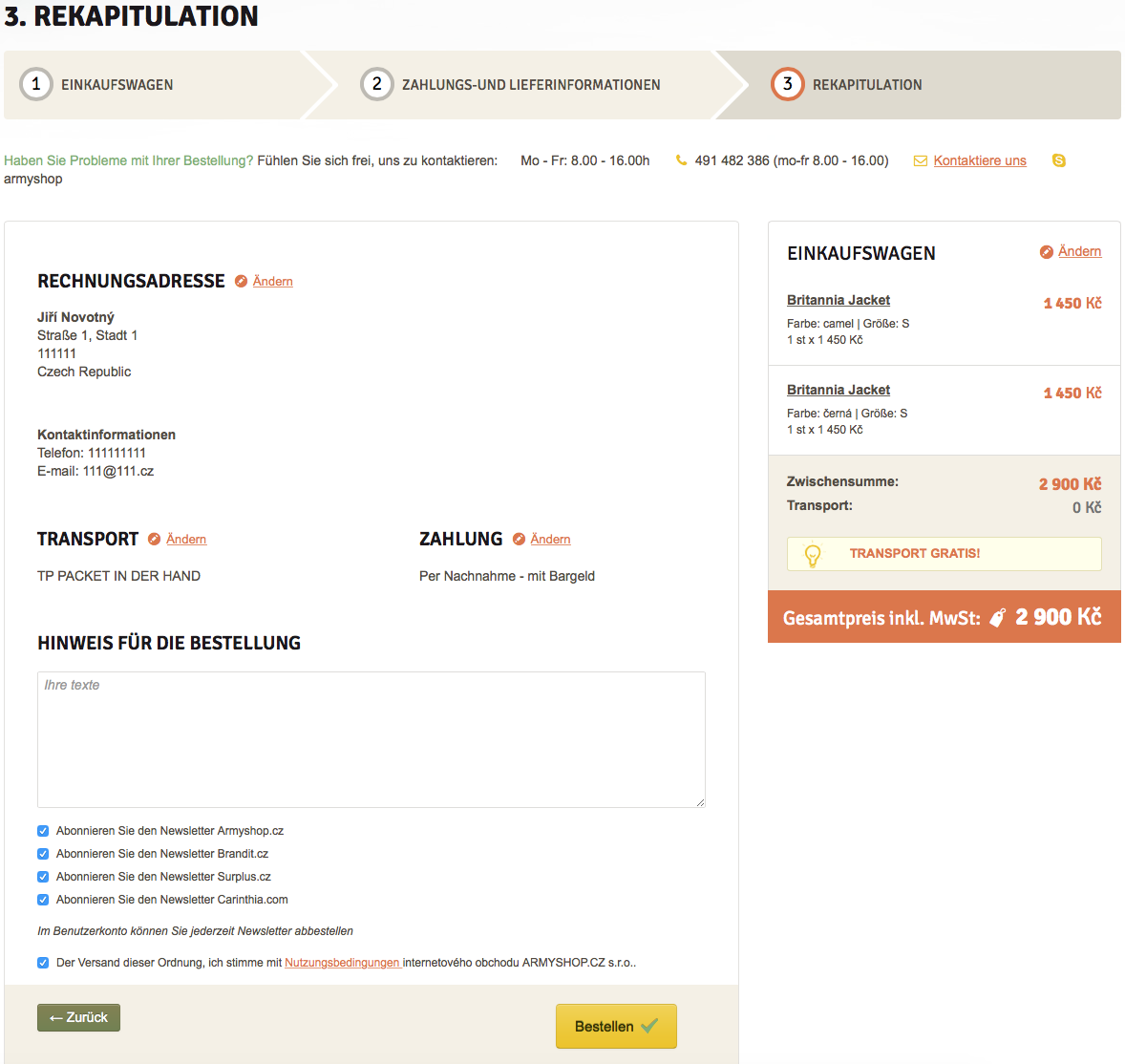Click the edit icon beside Zahlung heading
1125x1064 pixels.
point(519,539)
